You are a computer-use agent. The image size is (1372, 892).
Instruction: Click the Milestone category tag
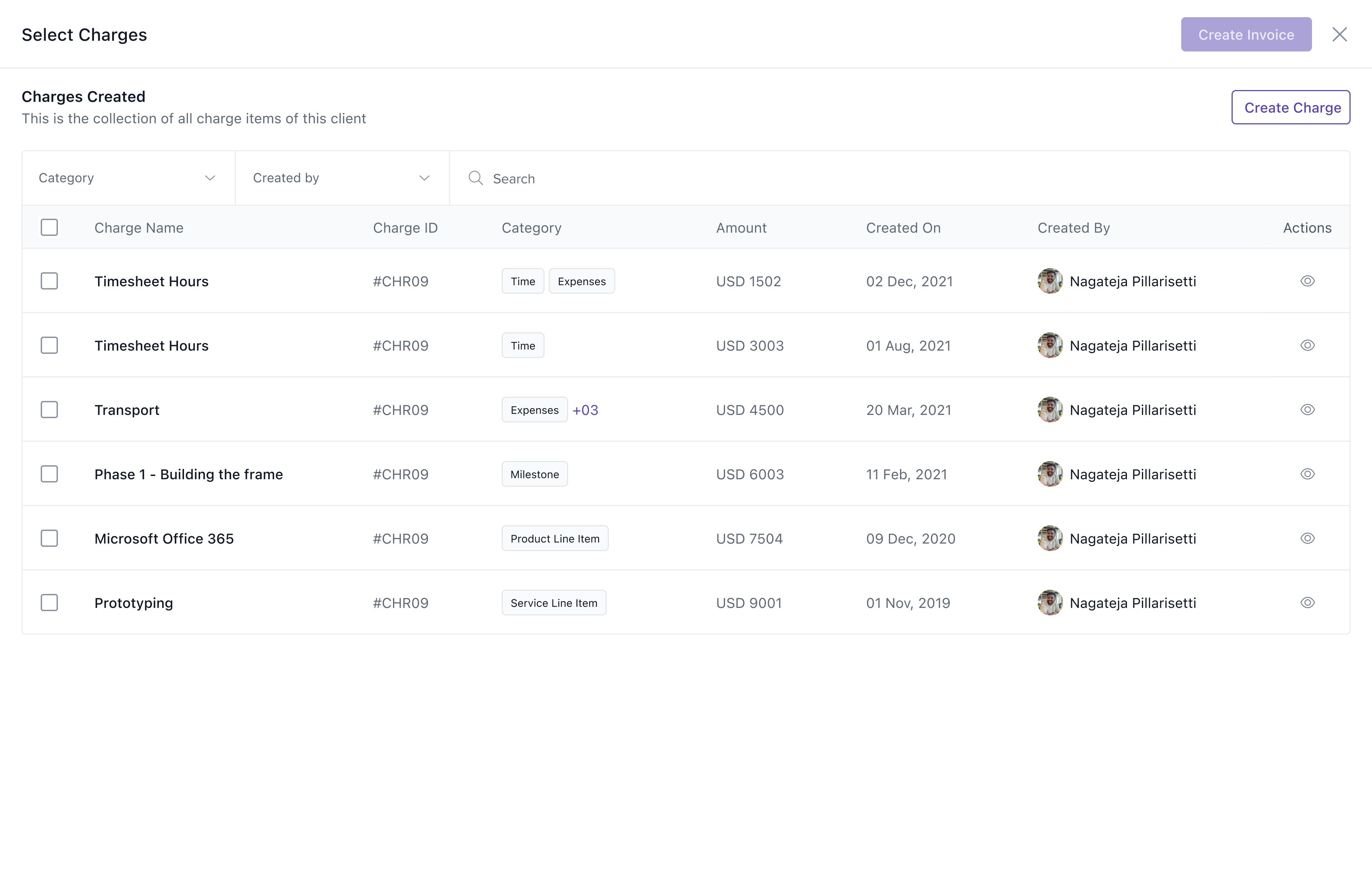point(535,474)
